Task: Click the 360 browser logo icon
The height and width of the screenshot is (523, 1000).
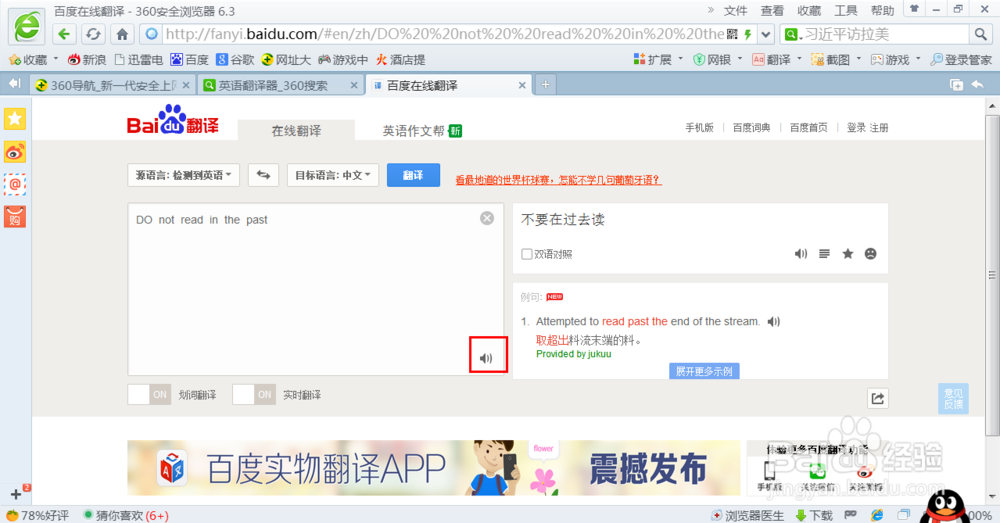Action: [27, 27]
